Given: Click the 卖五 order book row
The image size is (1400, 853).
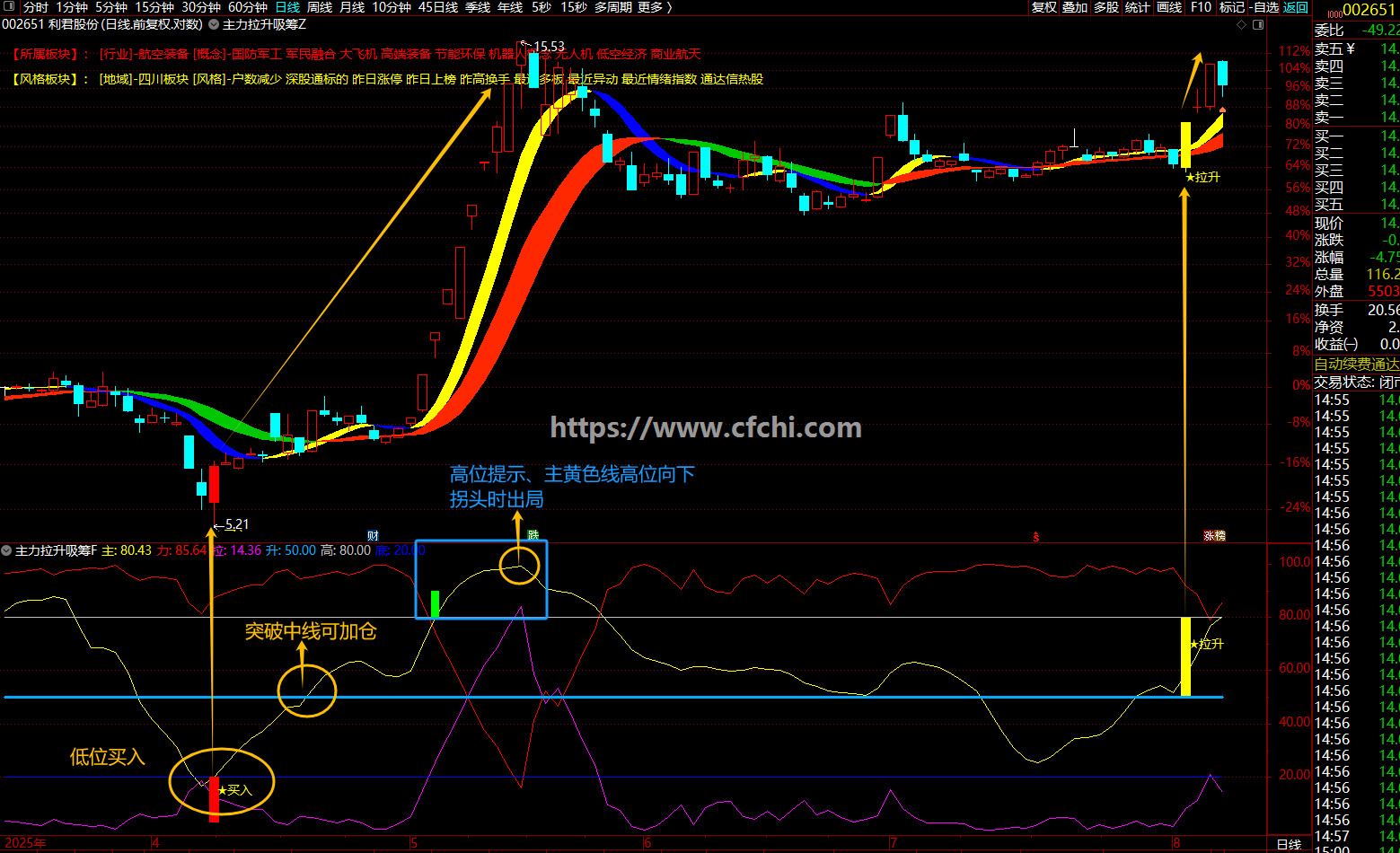Looking at the screenshot, I should pyautogui.click(x=1357, y=48).
